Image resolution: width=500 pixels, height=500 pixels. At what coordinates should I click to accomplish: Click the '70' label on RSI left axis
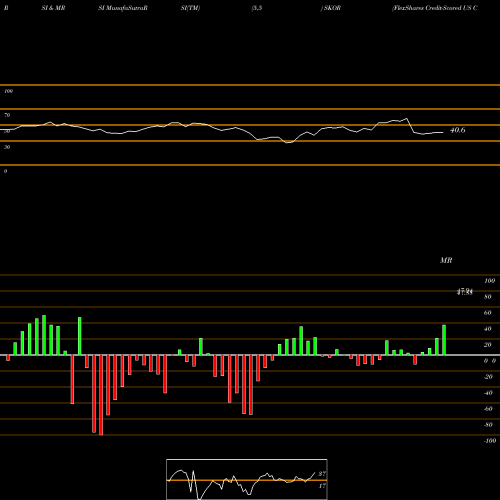point(7,115)
